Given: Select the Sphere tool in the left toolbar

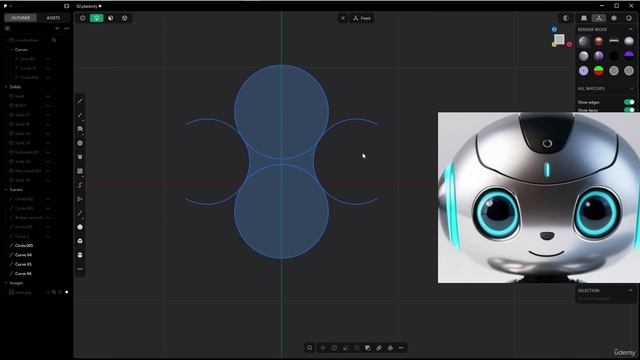Looking at the screenshot, I should click(x=80, y=227).
